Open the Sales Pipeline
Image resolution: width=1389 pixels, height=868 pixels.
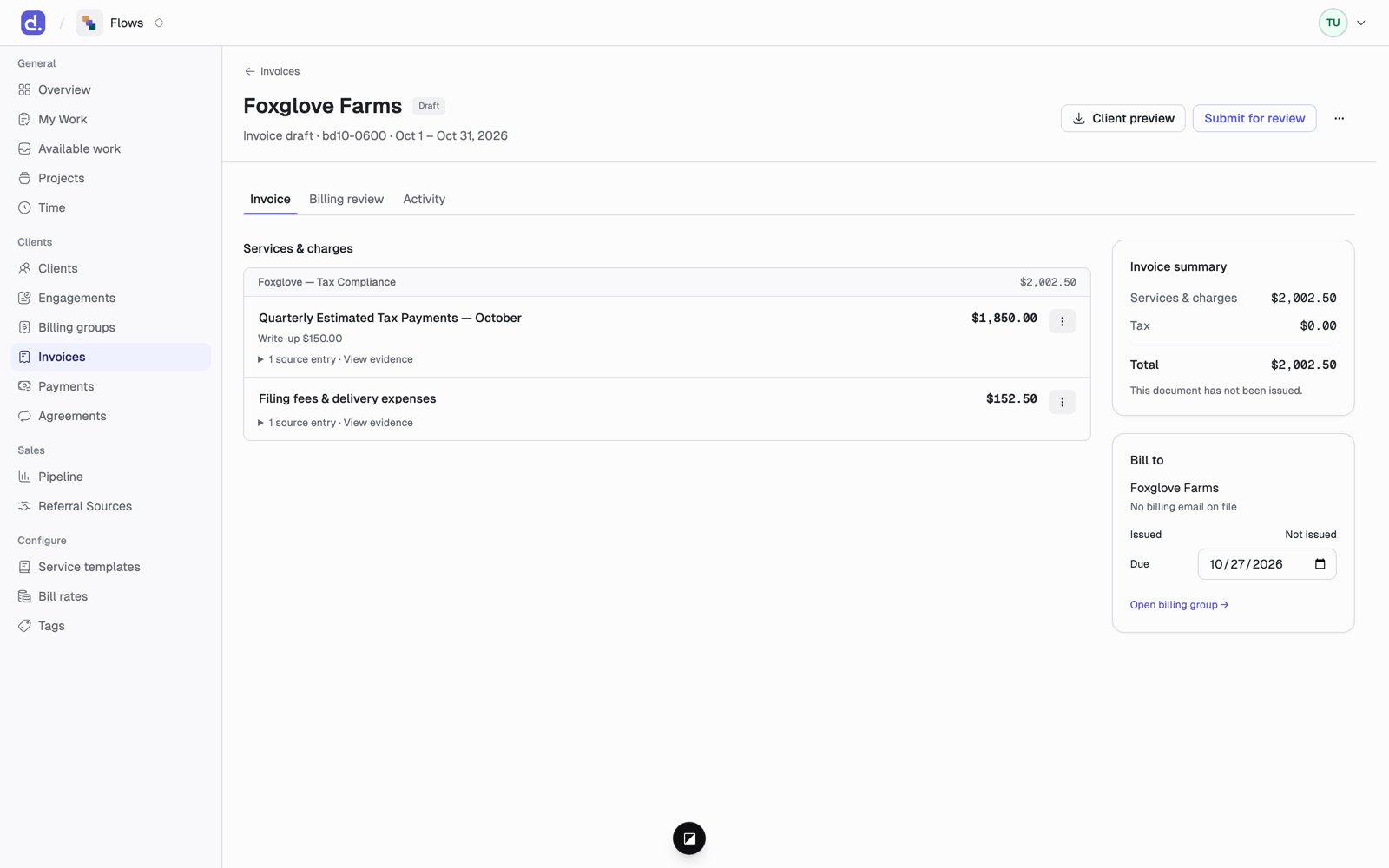(x=110, y=477)
